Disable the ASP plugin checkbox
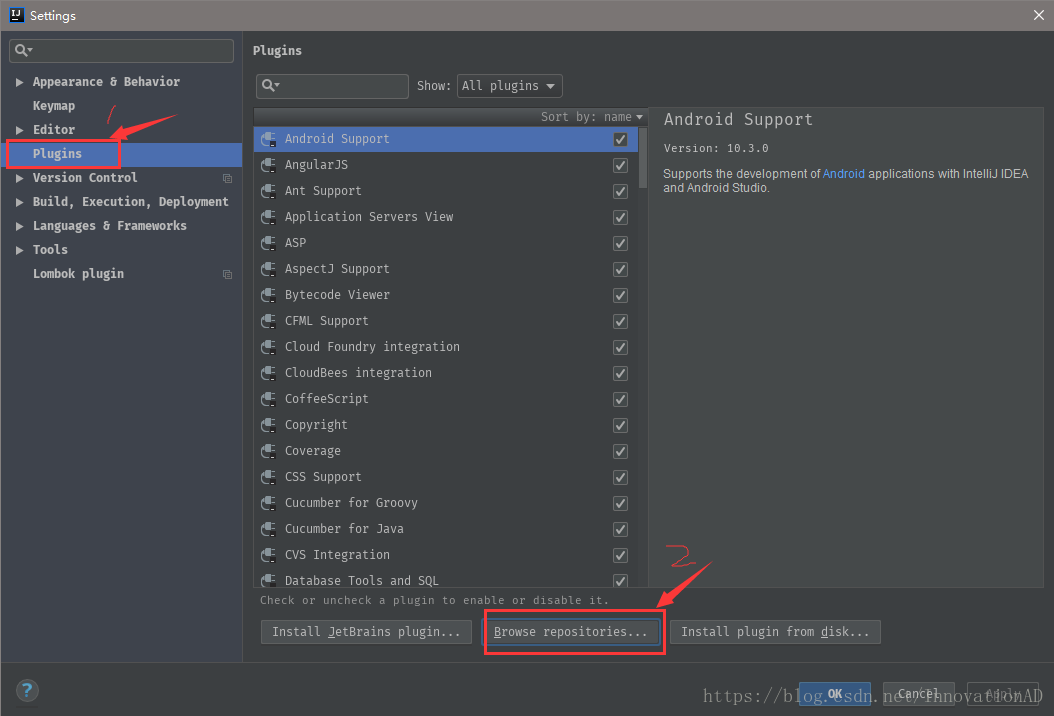1054x716 pixels. (x=620, y=243)
